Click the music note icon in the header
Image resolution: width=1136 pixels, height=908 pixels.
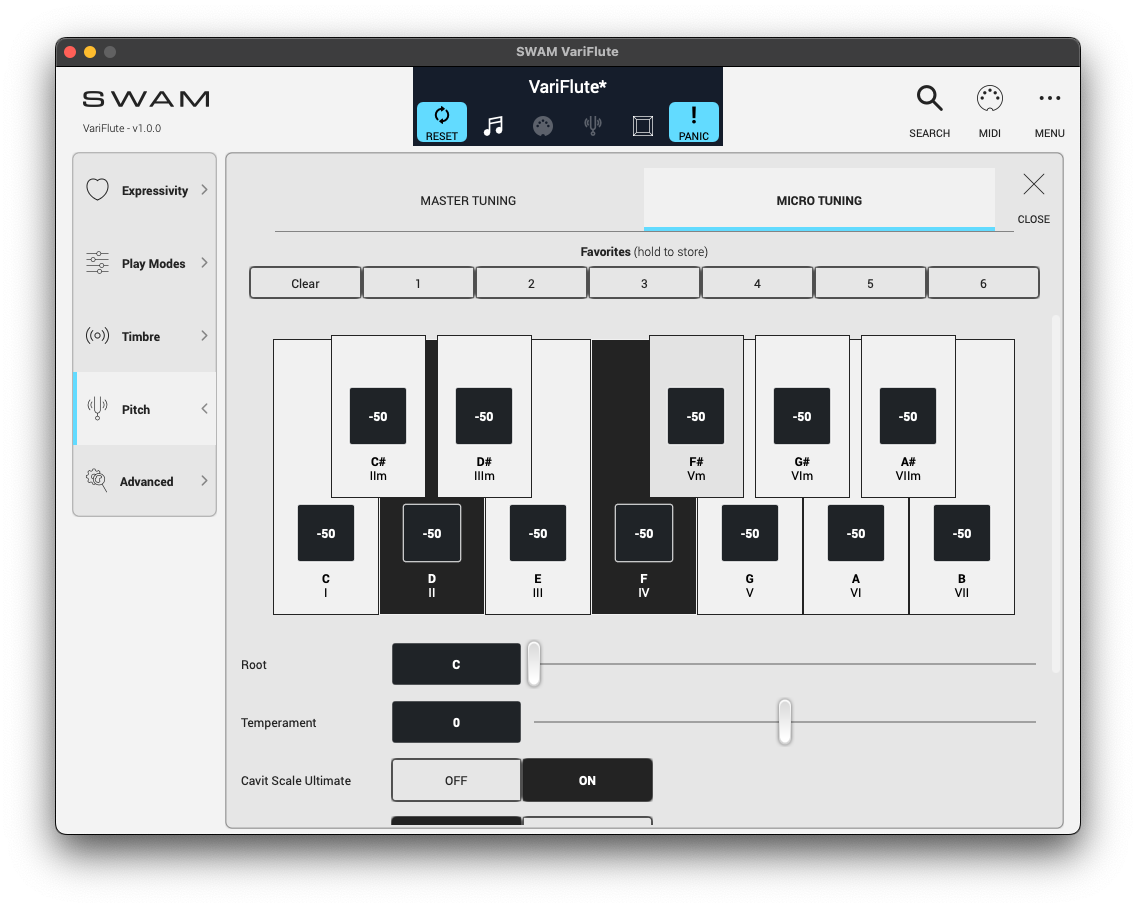click(493, 126)
